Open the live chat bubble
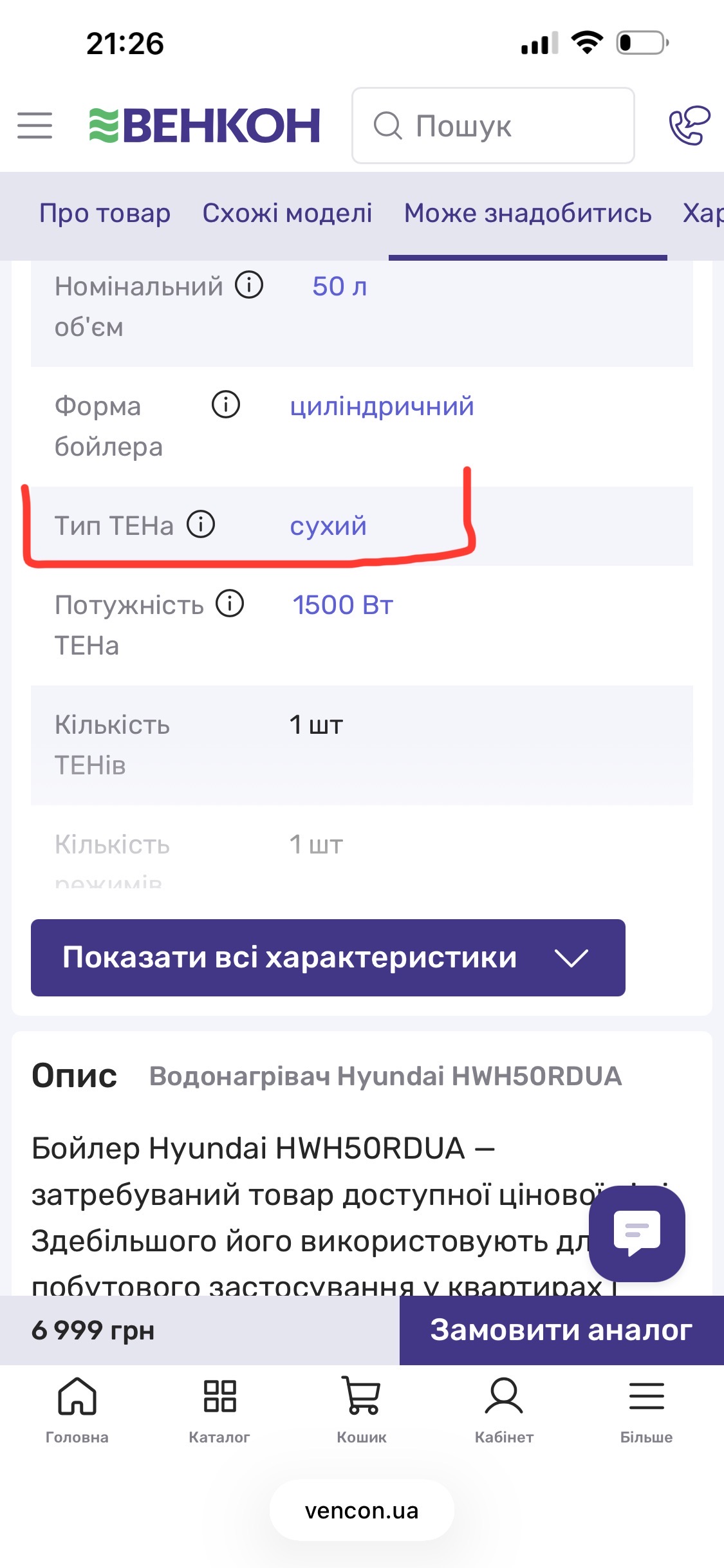The height and width of the screenshot is (1568, 724). (636, 1233)
